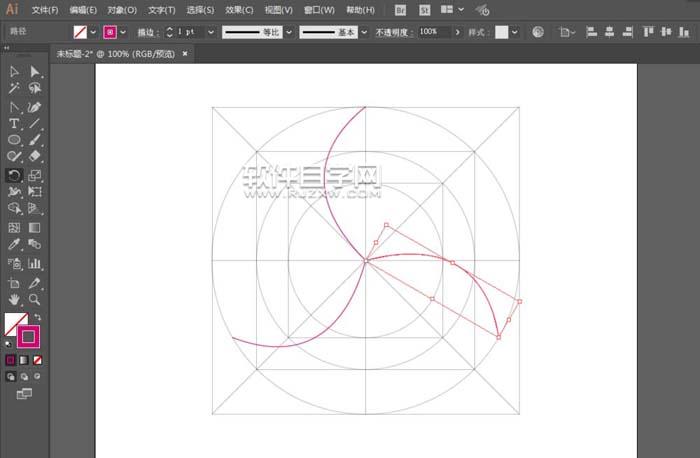Toggle to None fill mode button
The height and width of the screenshot is (458, 700).
pyautogui.click(x=38, y=359)
